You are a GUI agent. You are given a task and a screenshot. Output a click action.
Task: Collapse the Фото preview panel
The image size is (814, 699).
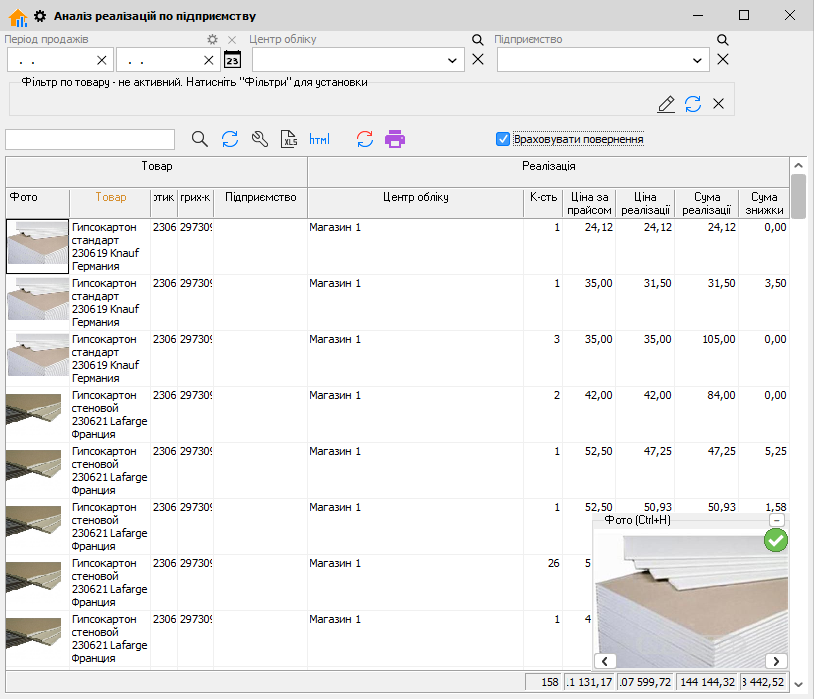(776, 521)
